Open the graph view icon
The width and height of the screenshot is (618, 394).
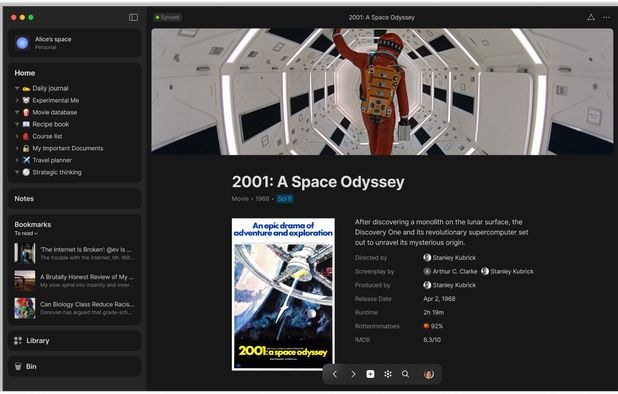tap(388, 374)
